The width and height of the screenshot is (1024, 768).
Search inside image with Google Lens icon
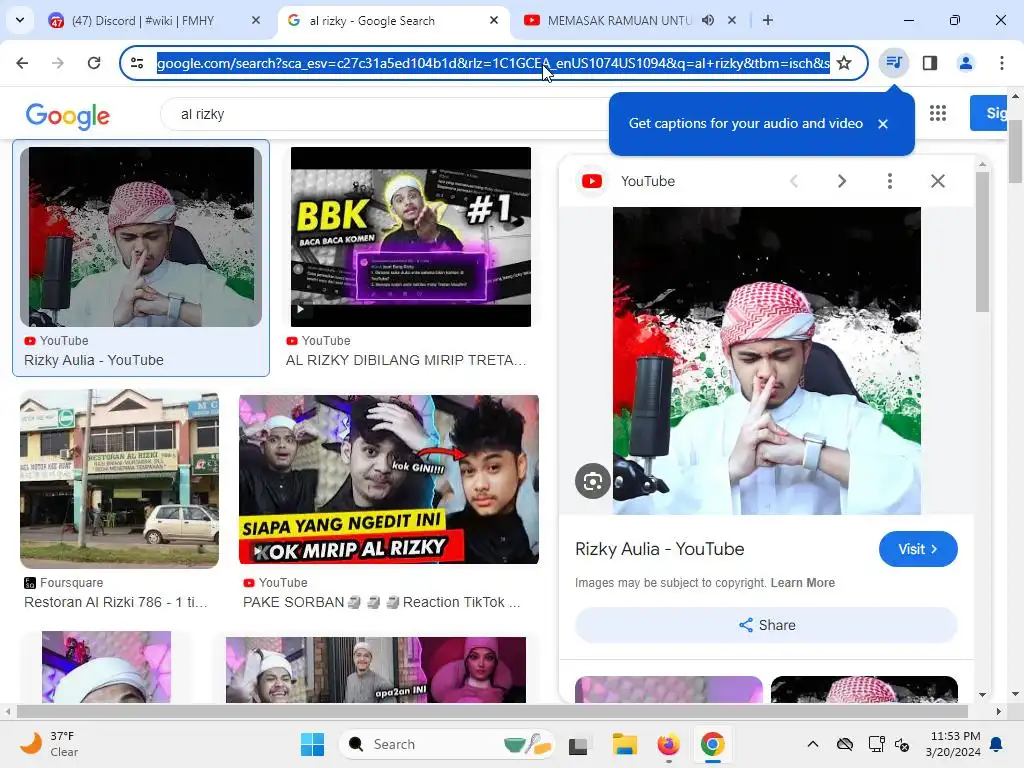[x=592, y=481]
